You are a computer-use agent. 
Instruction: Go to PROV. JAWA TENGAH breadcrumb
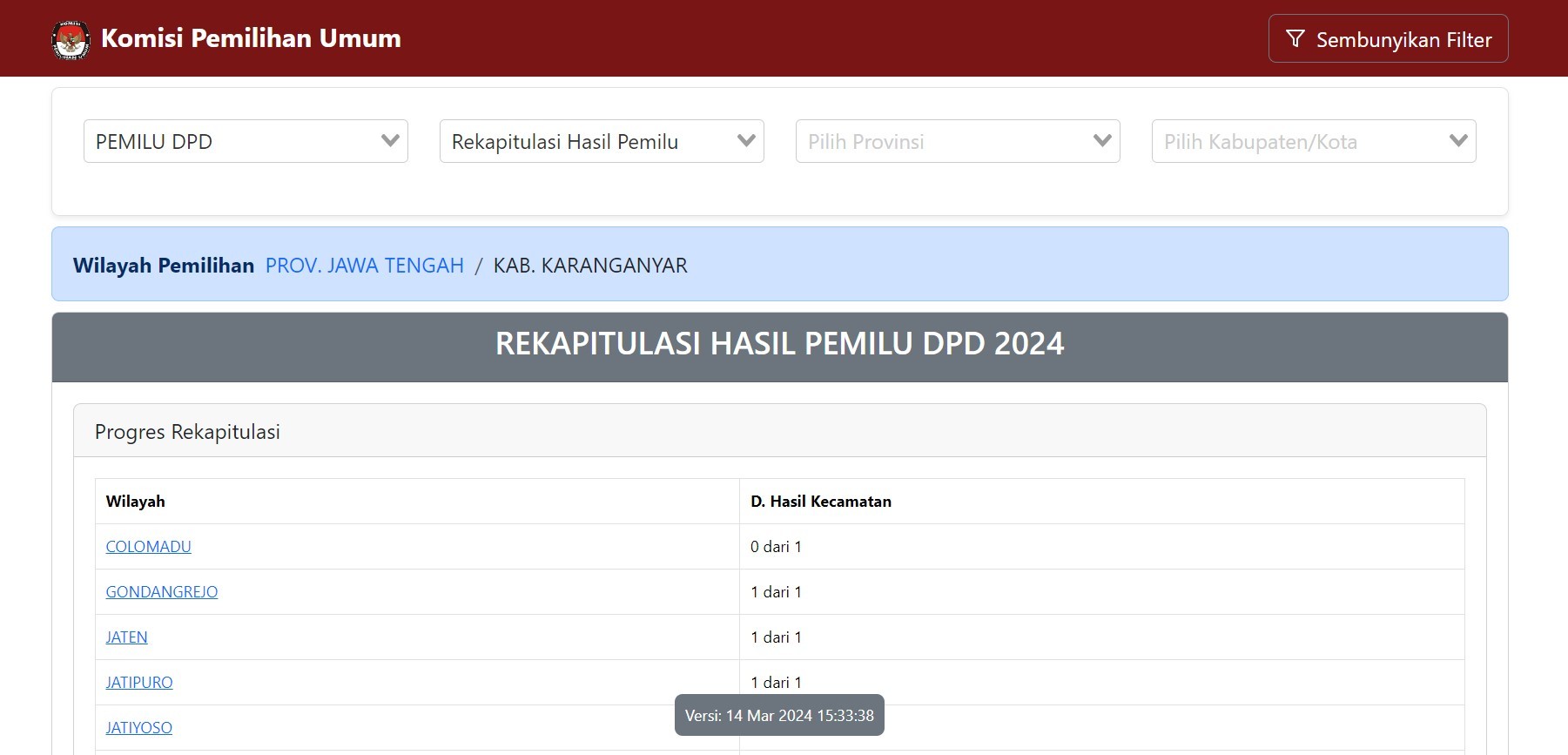[x=364, y=266]
